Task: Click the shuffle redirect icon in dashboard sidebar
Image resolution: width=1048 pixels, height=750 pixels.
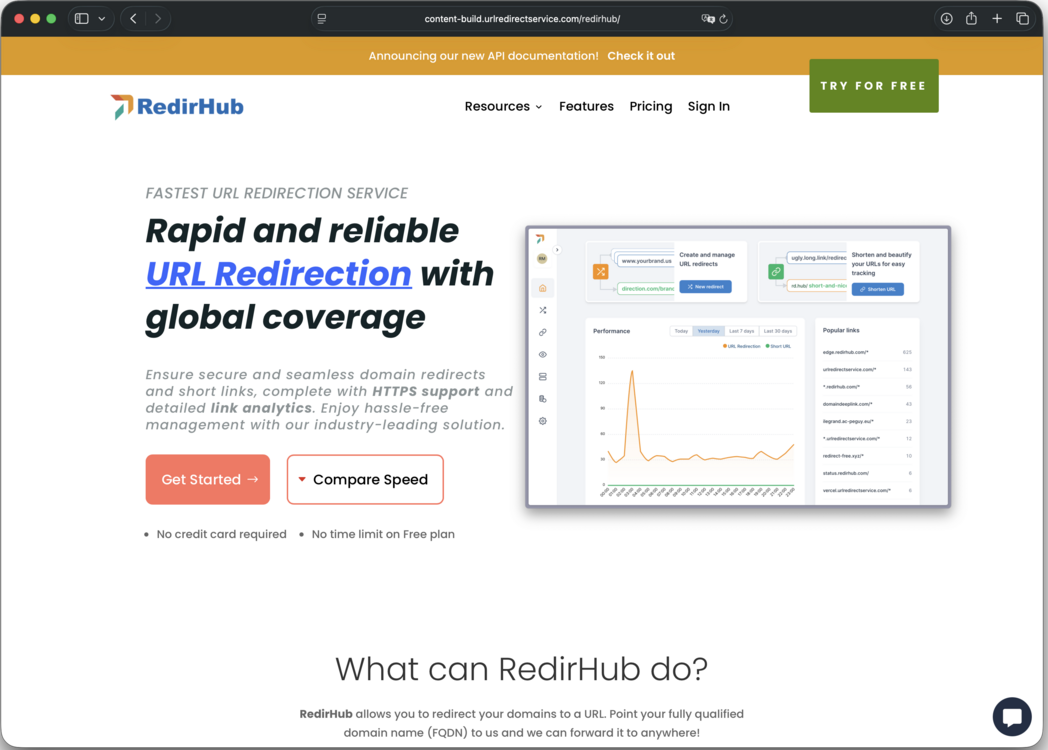Action: (x=543, y=310)
